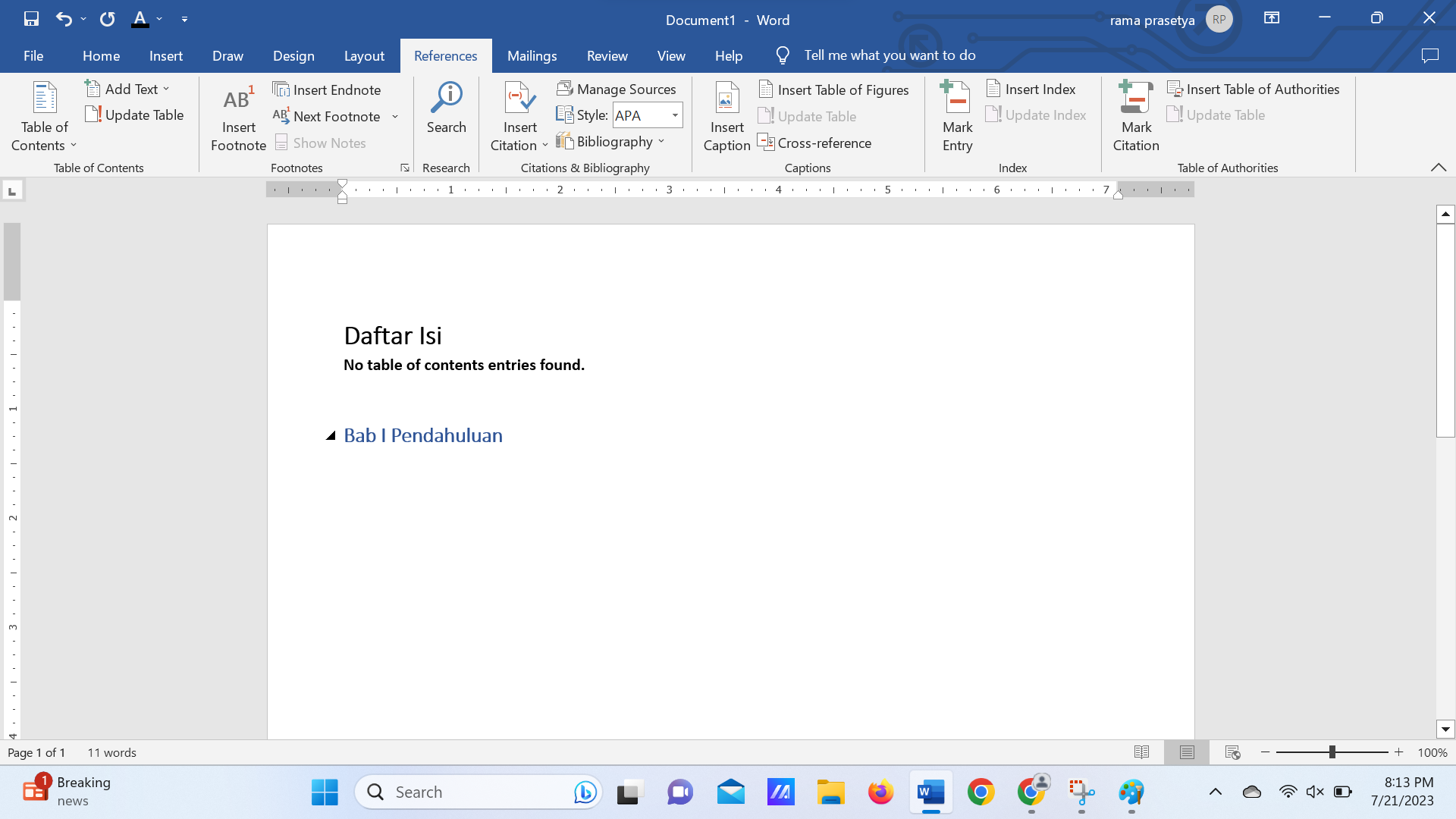
Task: Open Google Chrome from taskbar
Action: (x=981, y=792)
